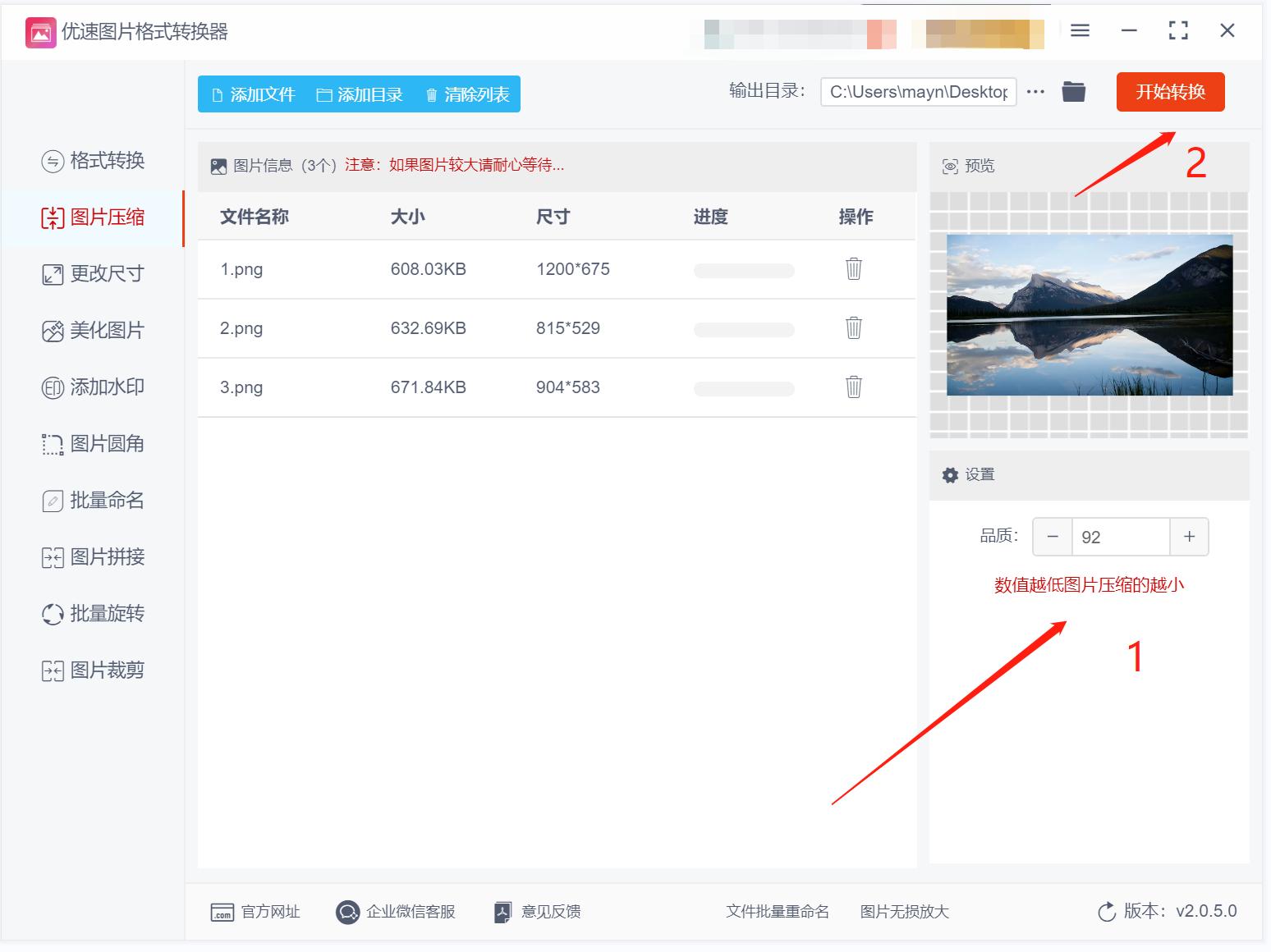Decrease quality with the minus stepper
1271x952 pixels.
pos(1052,536)
